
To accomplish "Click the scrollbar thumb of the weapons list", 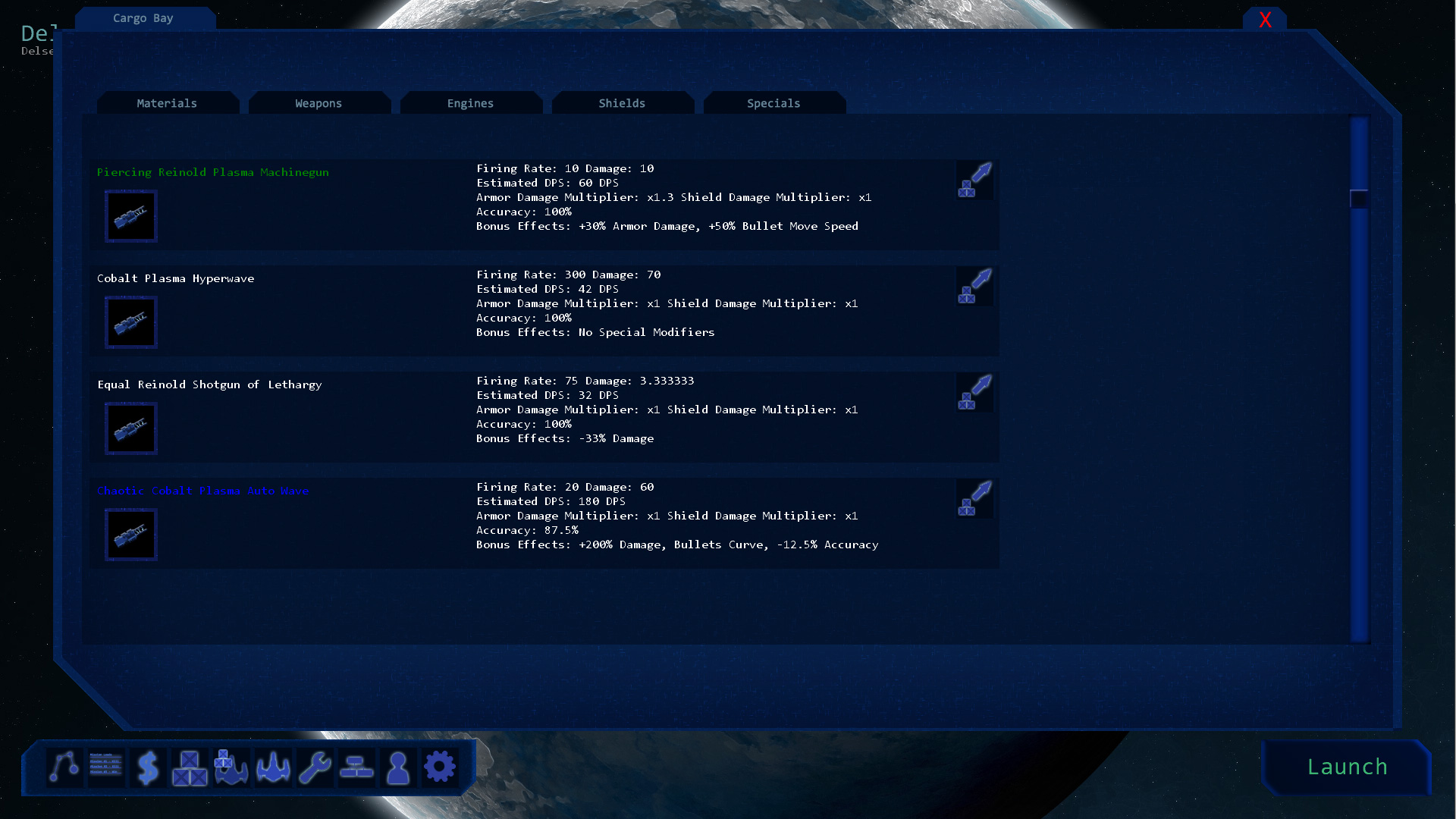I will 1359,199.
